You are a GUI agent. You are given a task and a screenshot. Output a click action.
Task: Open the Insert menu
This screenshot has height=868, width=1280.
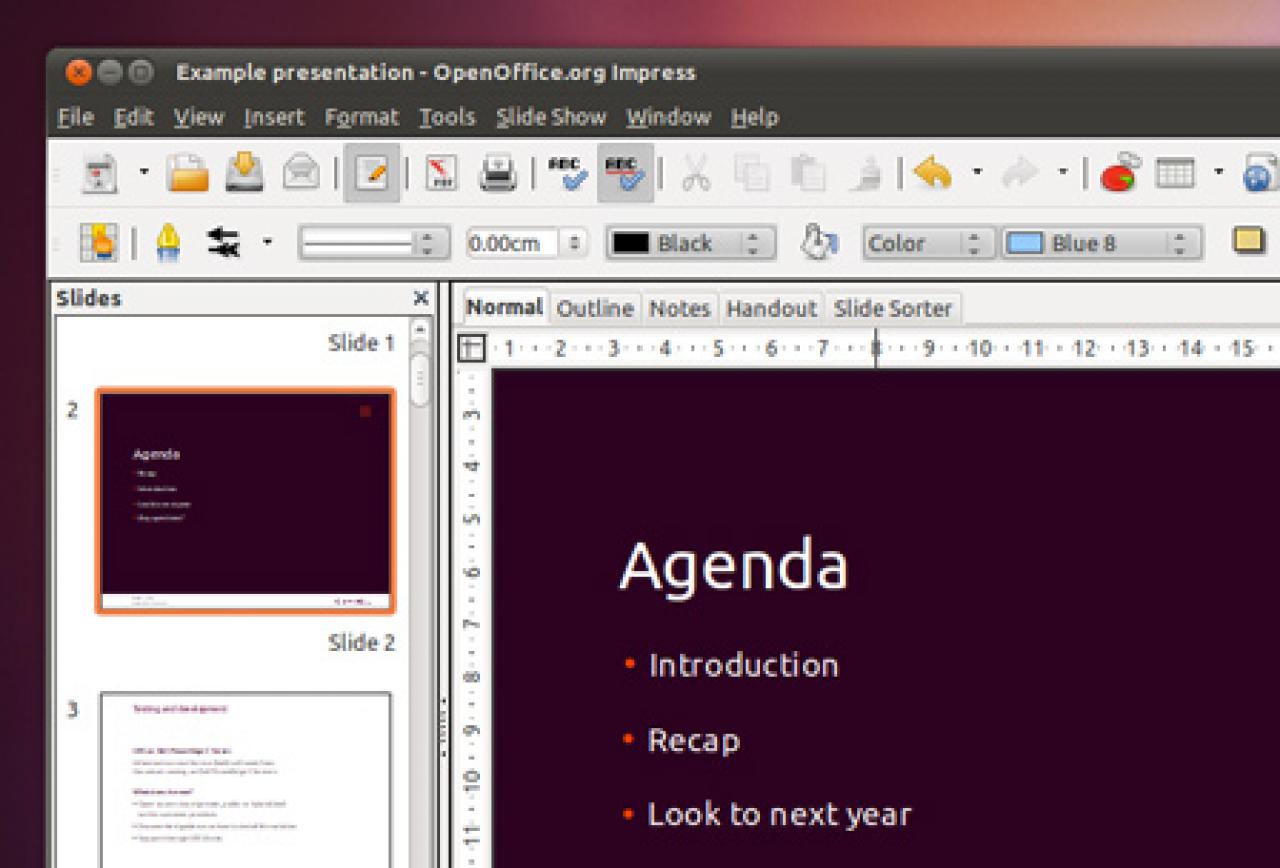pos(274,117)
